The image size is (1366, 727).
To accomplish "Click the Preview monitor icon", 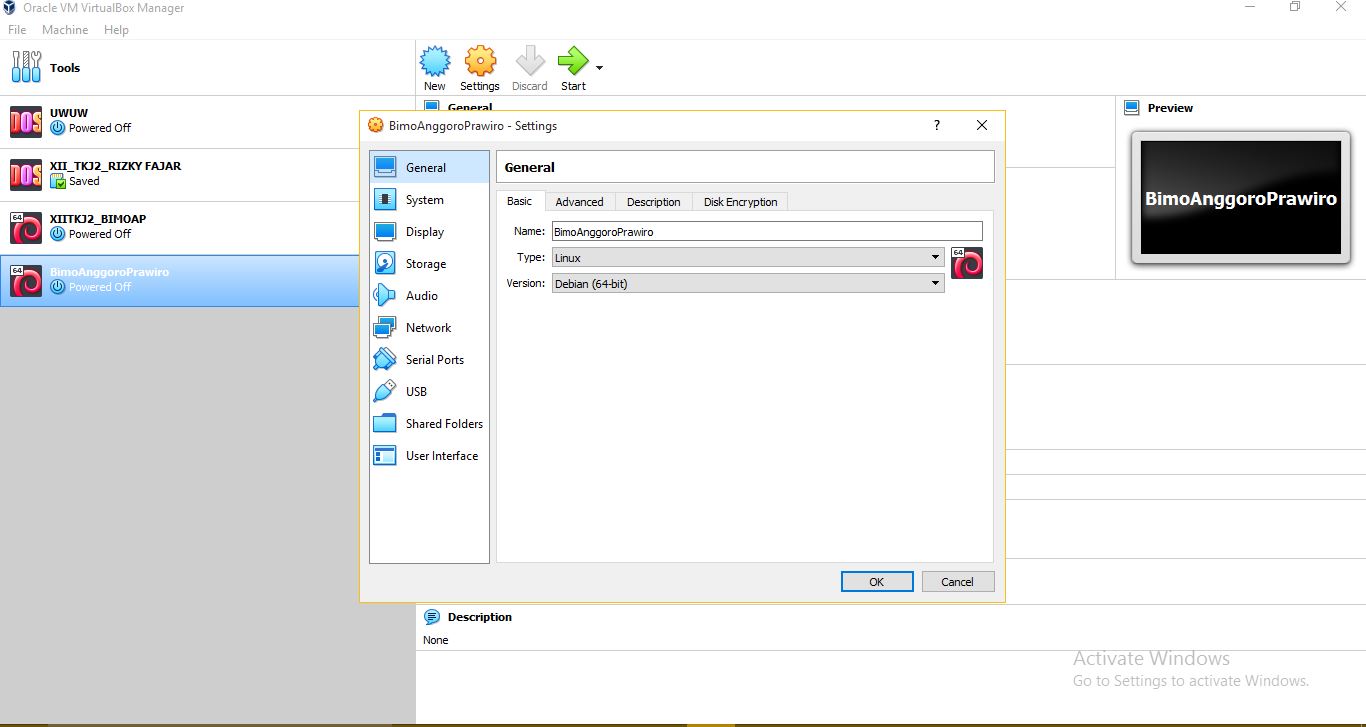I will 1132,108.
